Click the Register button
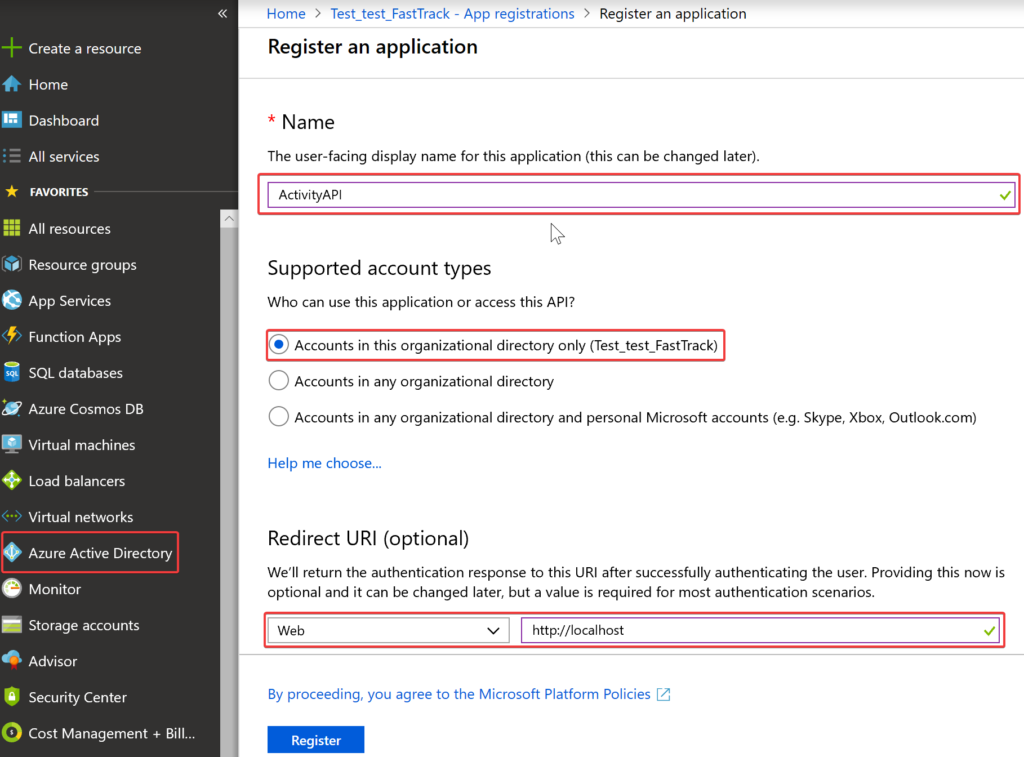The height and width of the screenshot is (757, 1024). 315,740
